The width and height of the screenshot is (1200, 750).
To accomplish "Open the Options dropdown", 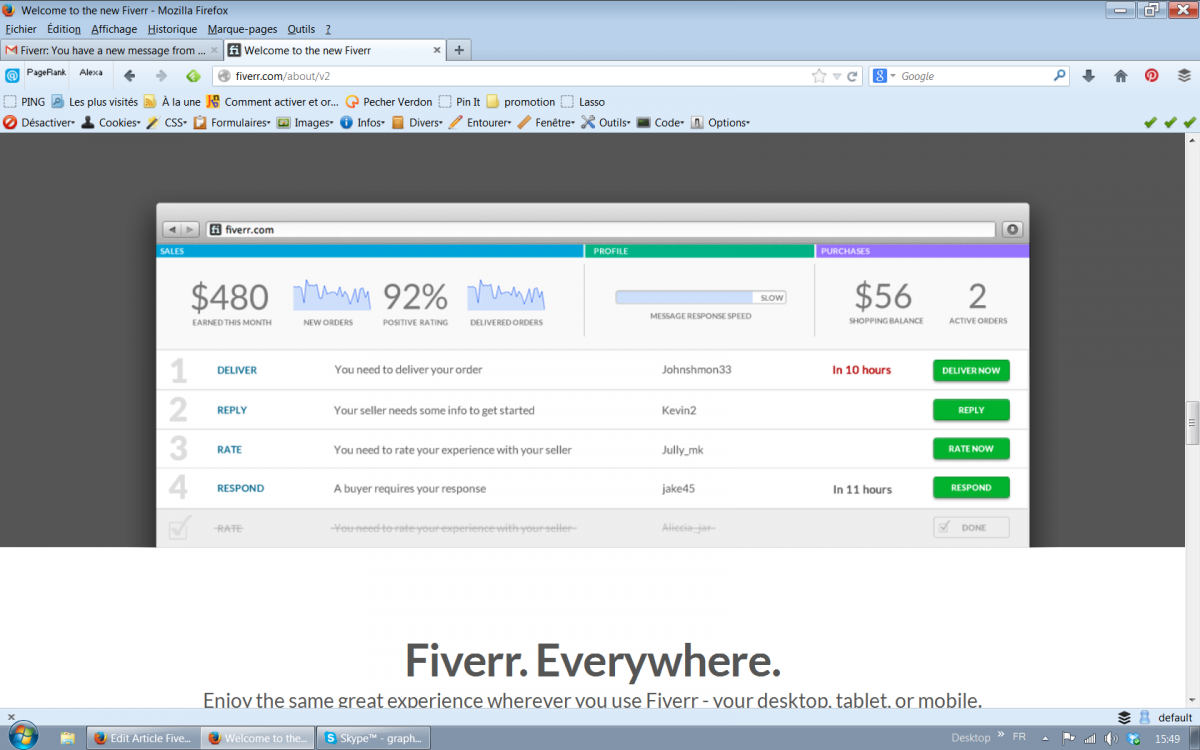I will 720,122.
